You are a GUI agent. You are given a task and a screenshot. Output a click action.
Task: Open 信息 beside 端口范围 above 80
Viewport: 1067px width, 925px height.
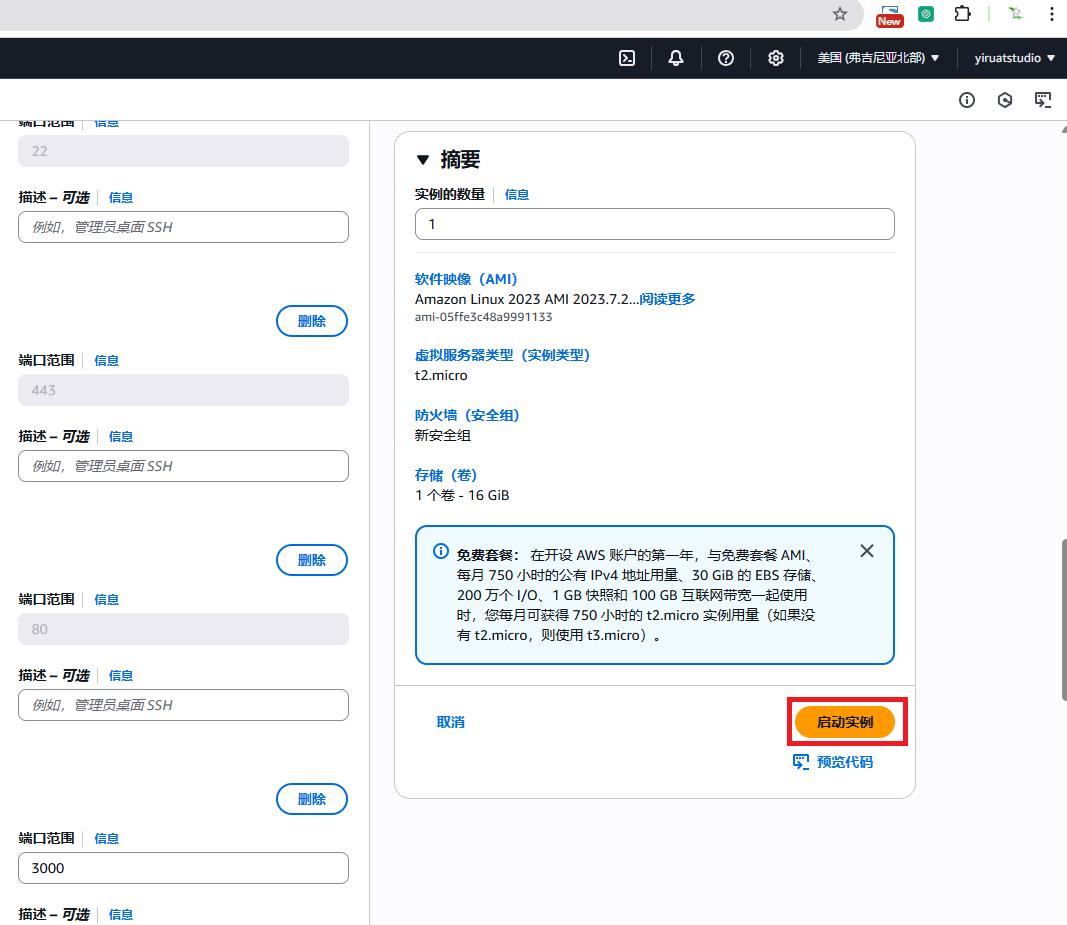(106, 599)
